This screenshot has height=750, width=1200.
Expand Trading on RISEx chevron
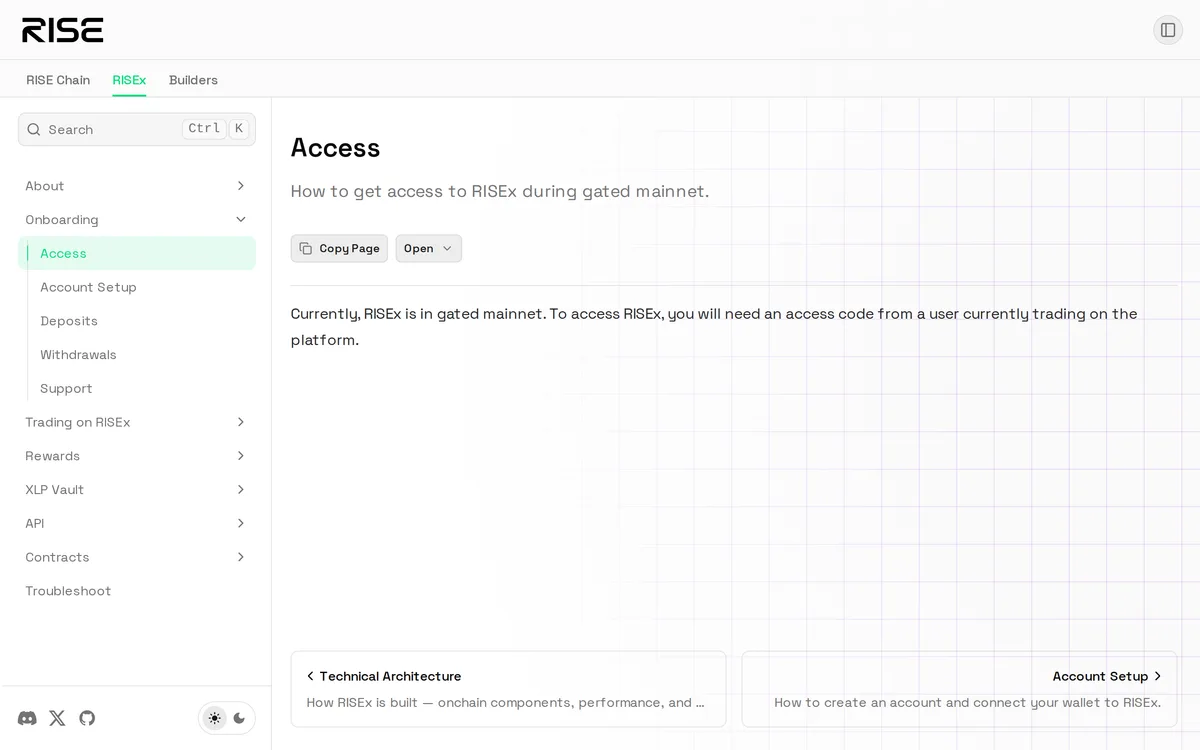[x=241, y=422]
